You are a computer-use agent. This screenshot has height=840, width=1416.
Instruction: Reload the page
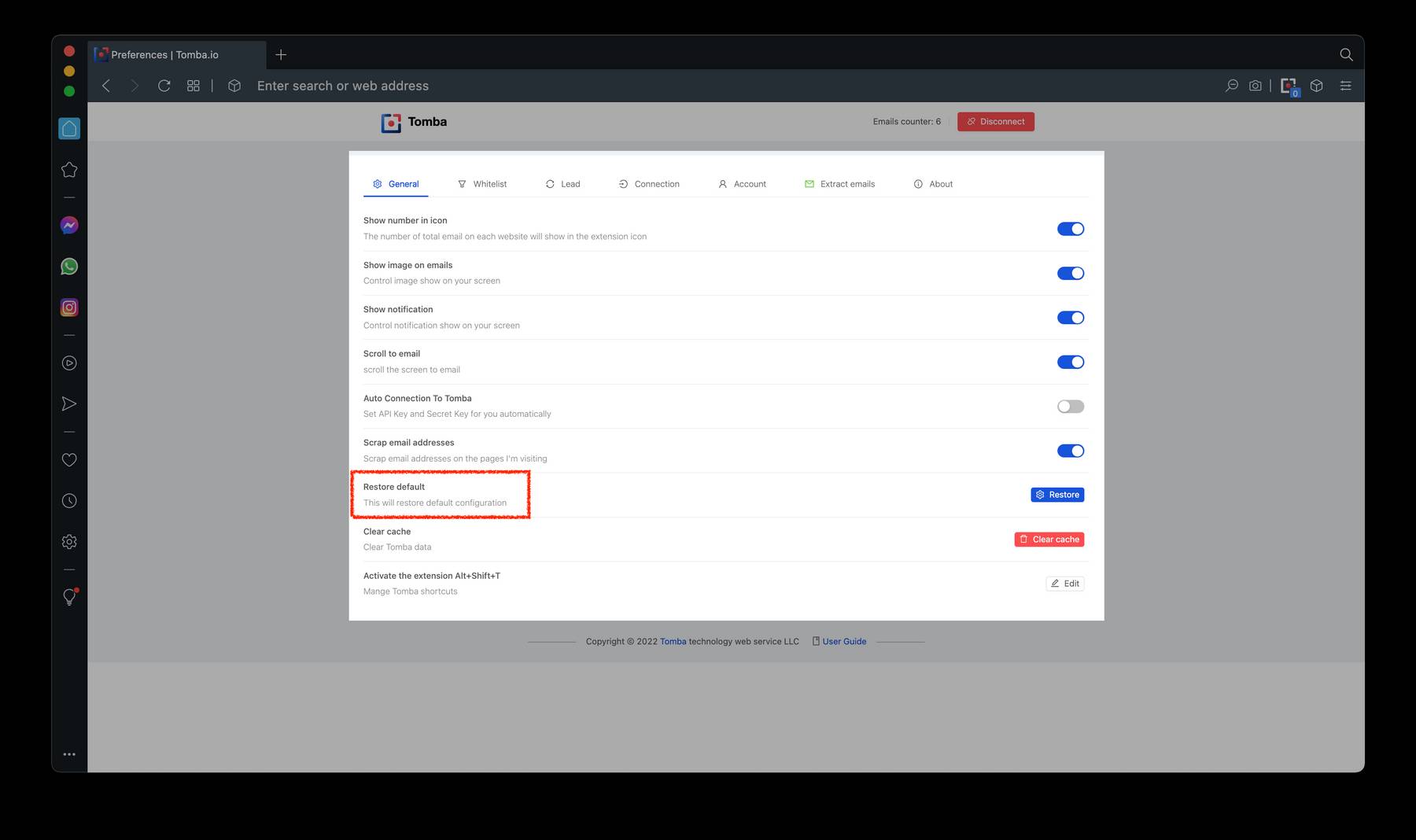[164, 86]
